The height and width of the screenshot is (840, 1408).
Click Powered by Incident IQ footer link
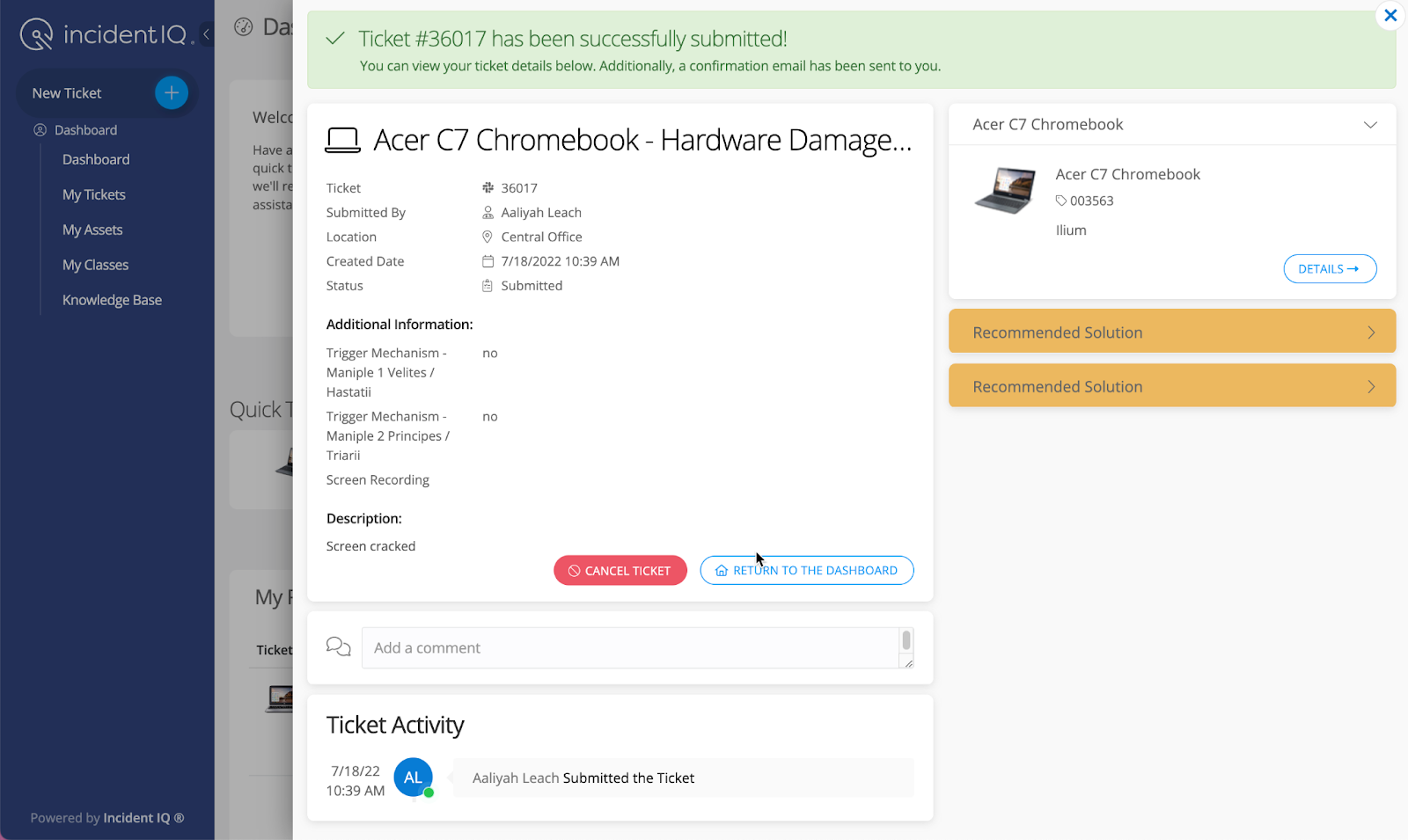107,818
